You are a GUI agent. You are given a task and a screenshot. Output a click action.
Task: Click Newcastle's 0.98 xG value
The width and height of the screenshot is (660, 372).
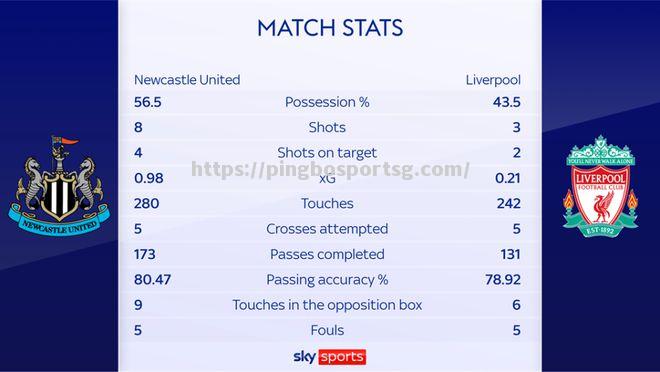coord(149,178)
